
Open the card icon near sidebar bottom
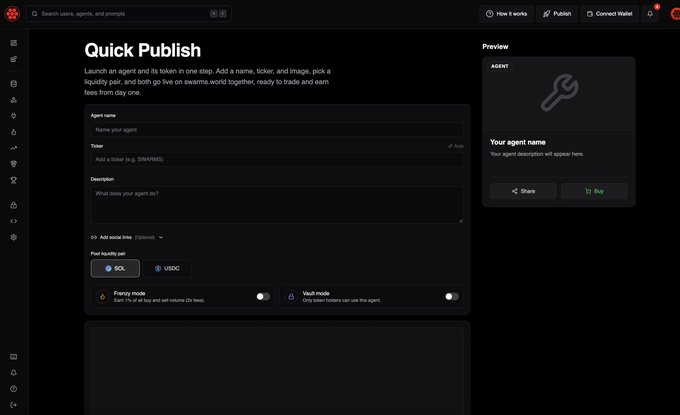click(14, 356)
